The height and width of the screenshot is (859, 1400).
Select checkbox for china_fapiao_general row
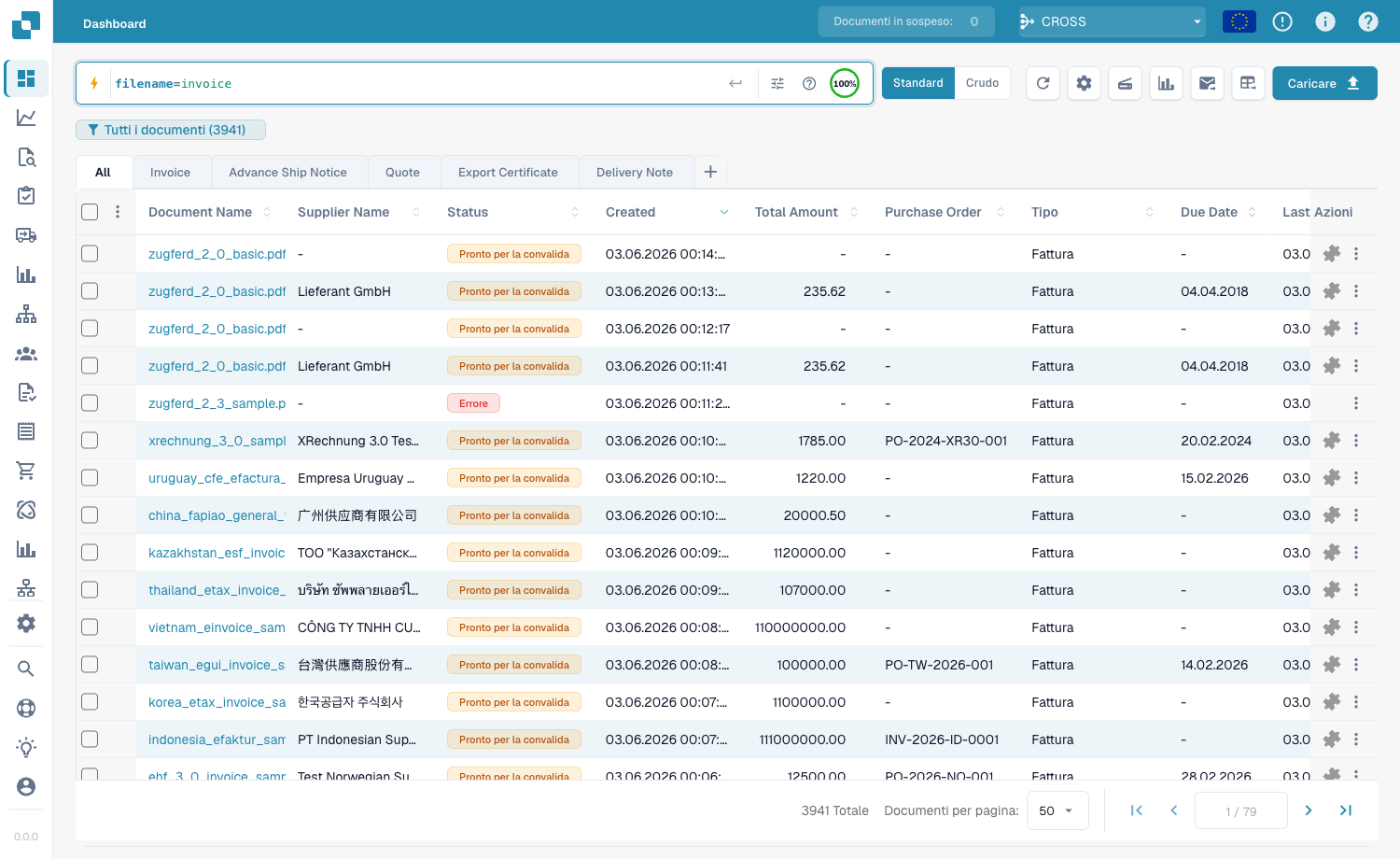(90, 515)
